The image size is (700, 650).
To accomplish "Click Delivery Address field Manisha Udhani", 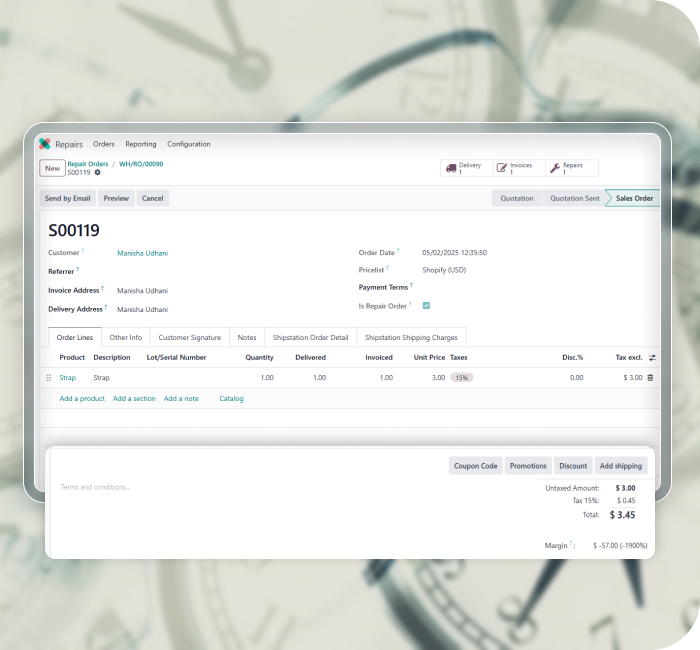I will 142,309.
